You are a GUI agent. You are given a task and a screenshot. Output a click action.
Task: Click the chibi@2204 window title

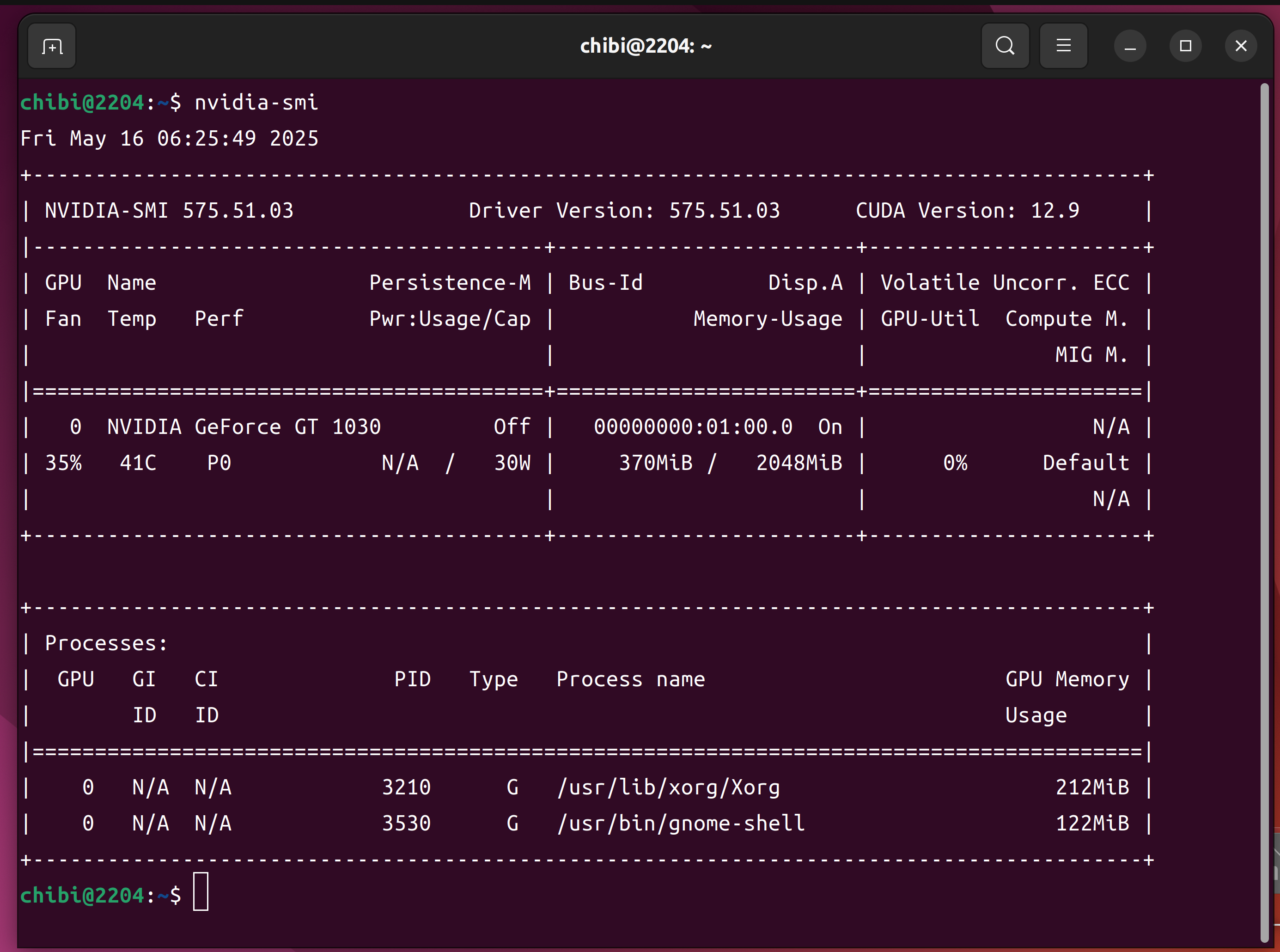pos(645,46)
